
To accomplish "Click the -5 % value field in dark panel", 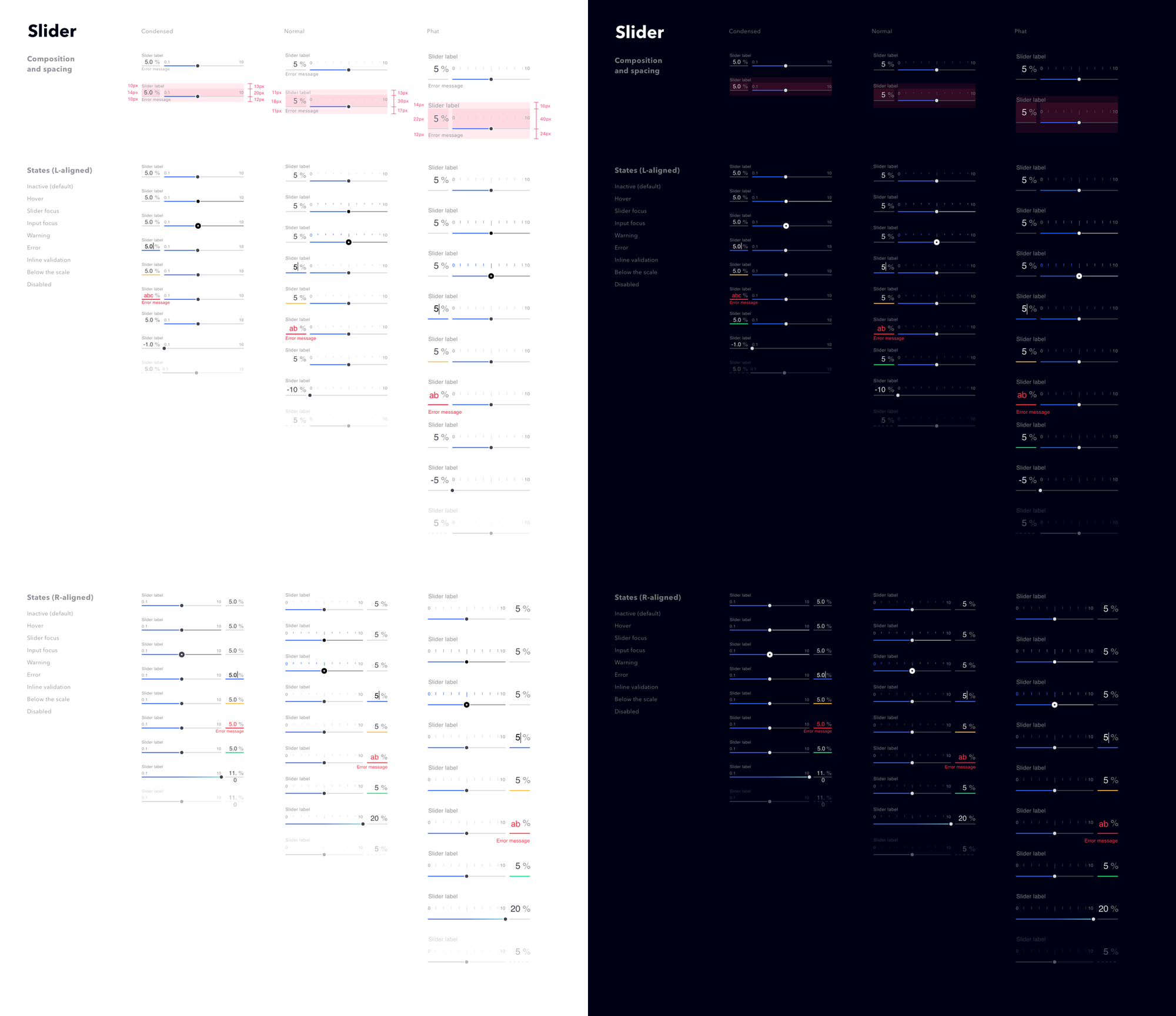I will pyautogui.click(x=1027, y=480).
